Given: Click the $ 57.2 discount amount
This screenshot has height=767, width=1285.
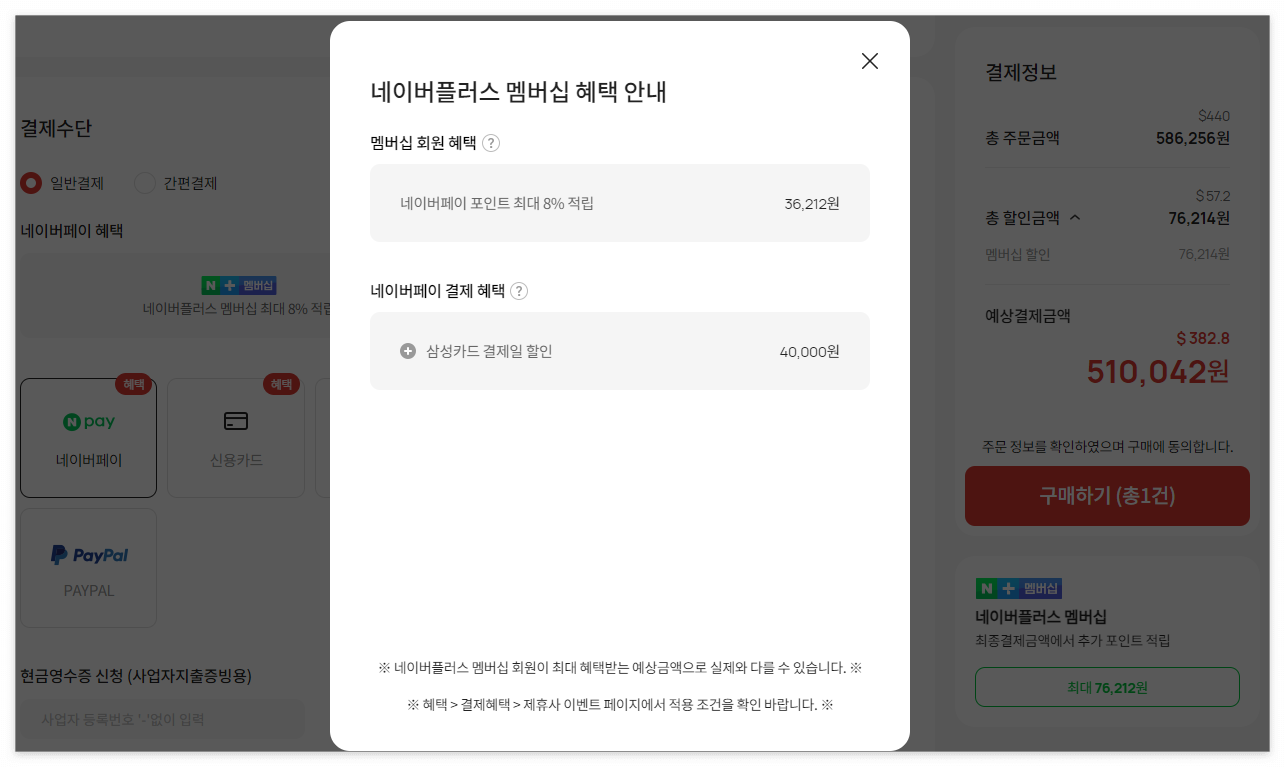Looking at the screenshot, I should [1213, 196].
